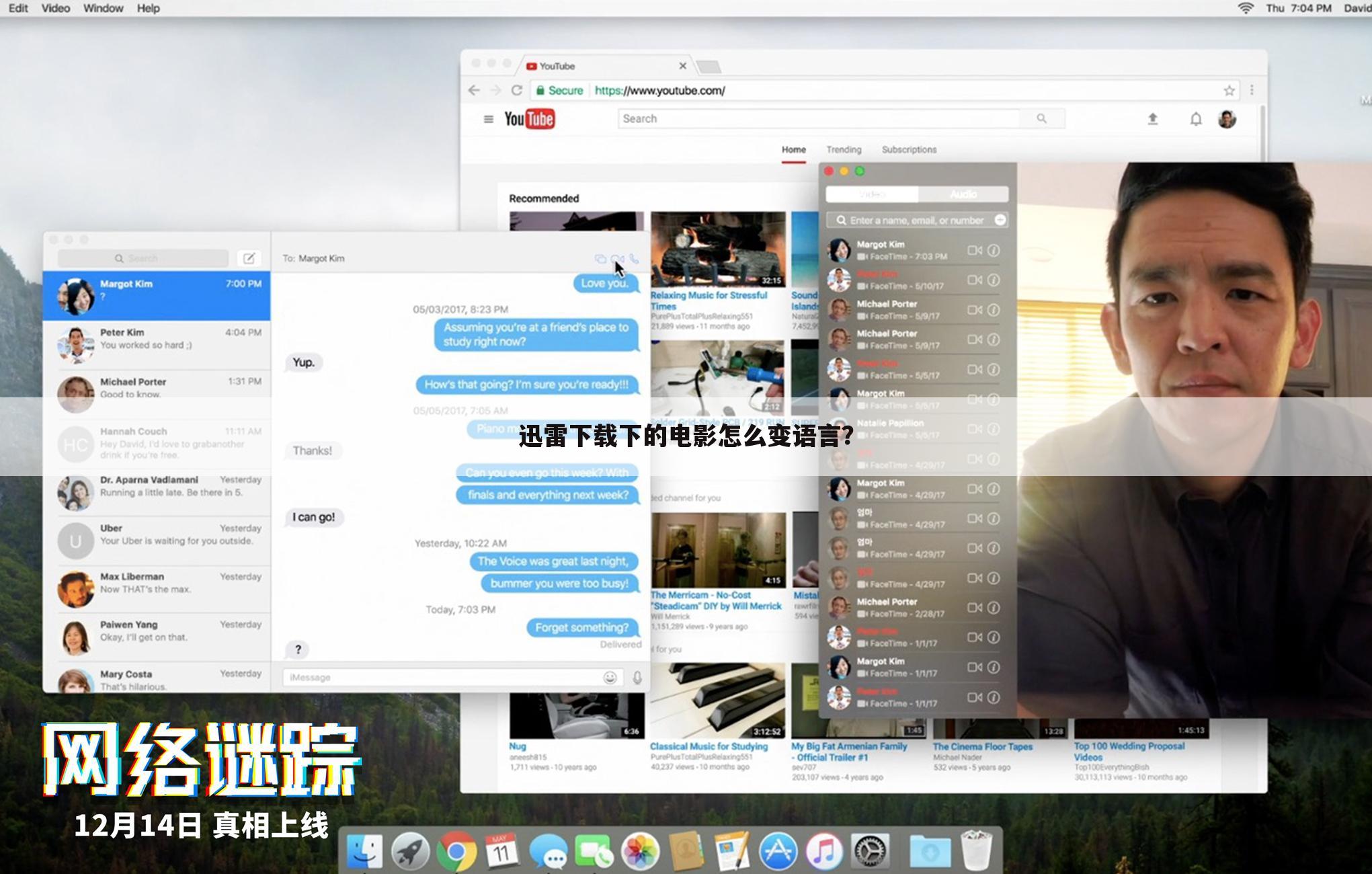Open Finder from the Dock
1372x874 pixels.
tap(364, 851)
